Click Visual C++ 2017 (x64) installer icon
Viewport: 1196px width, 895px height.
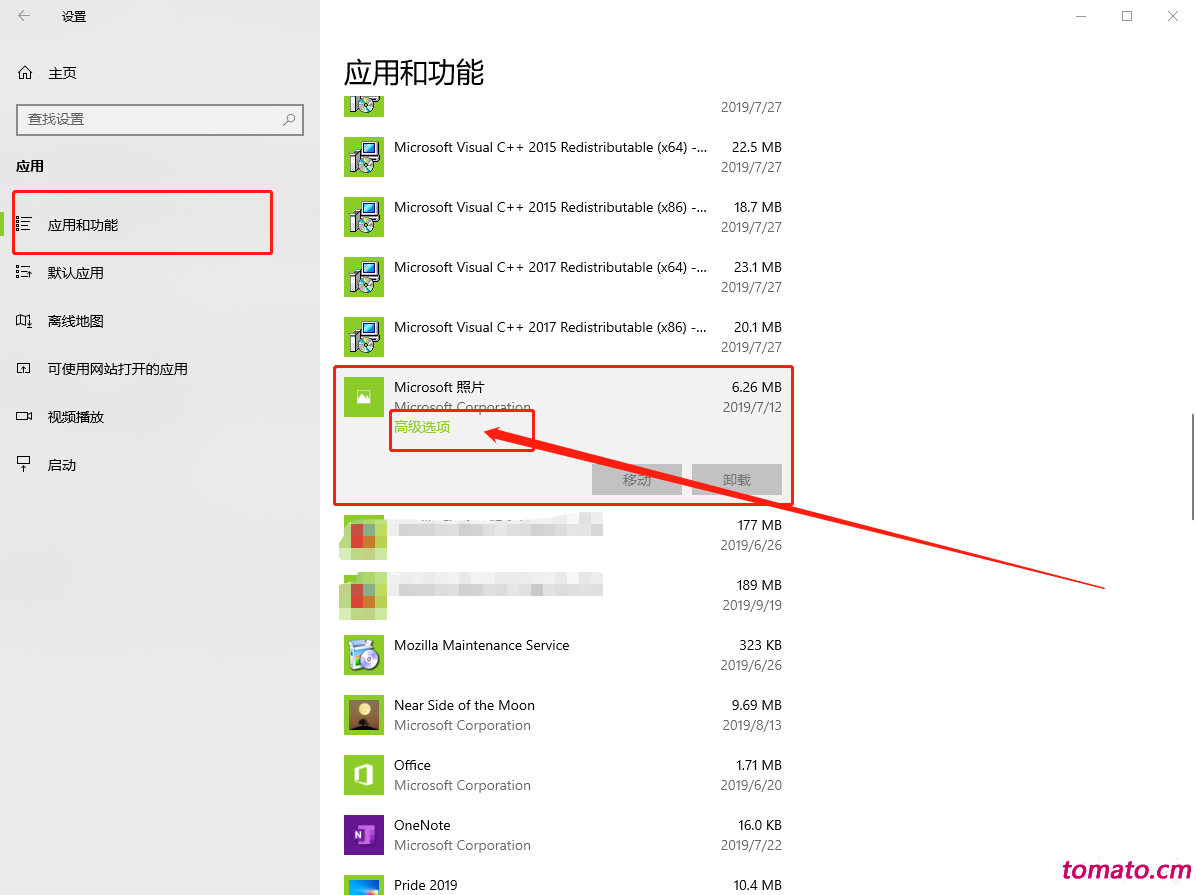pyautogui.click(x=364, y=277)
